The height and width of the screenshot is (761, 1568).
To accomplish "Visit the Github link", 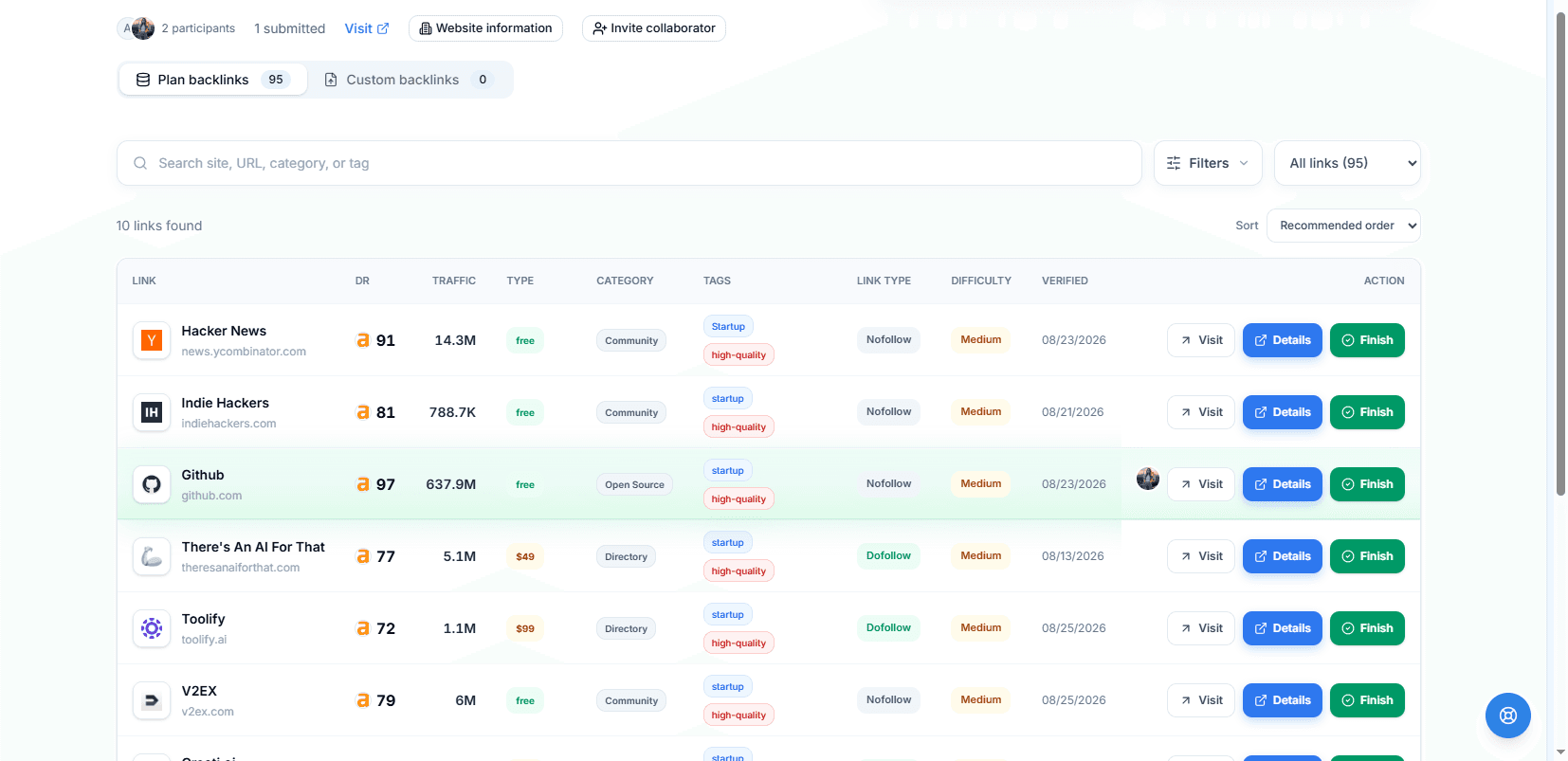I will (x=1201, y=484).
